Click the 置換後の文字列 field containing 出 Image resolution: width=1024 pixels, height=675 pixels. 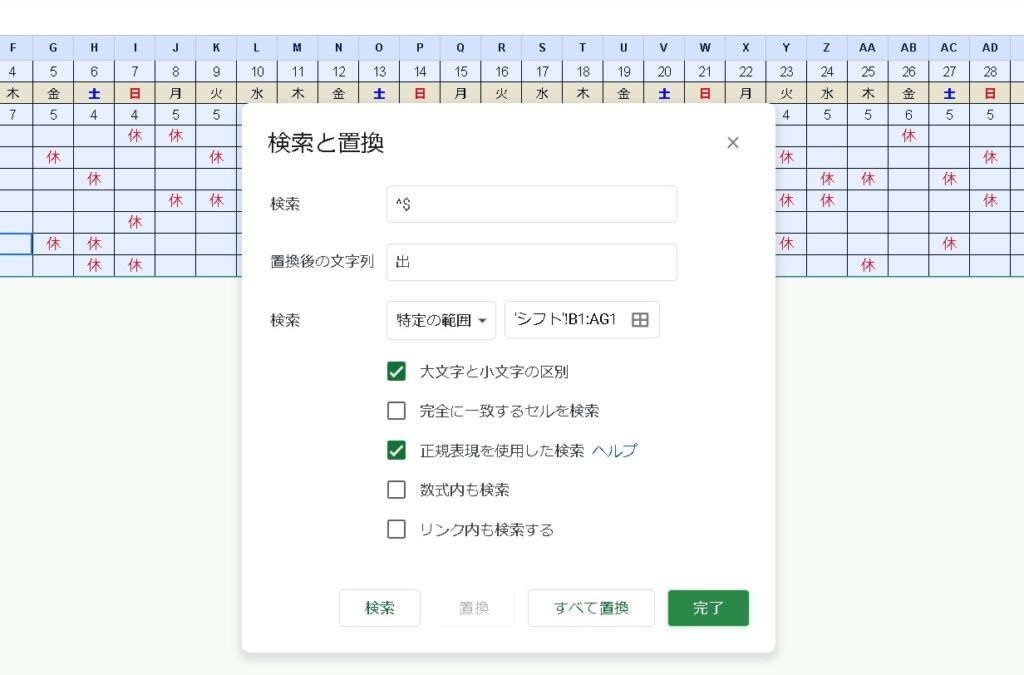(x=532, y=262)
